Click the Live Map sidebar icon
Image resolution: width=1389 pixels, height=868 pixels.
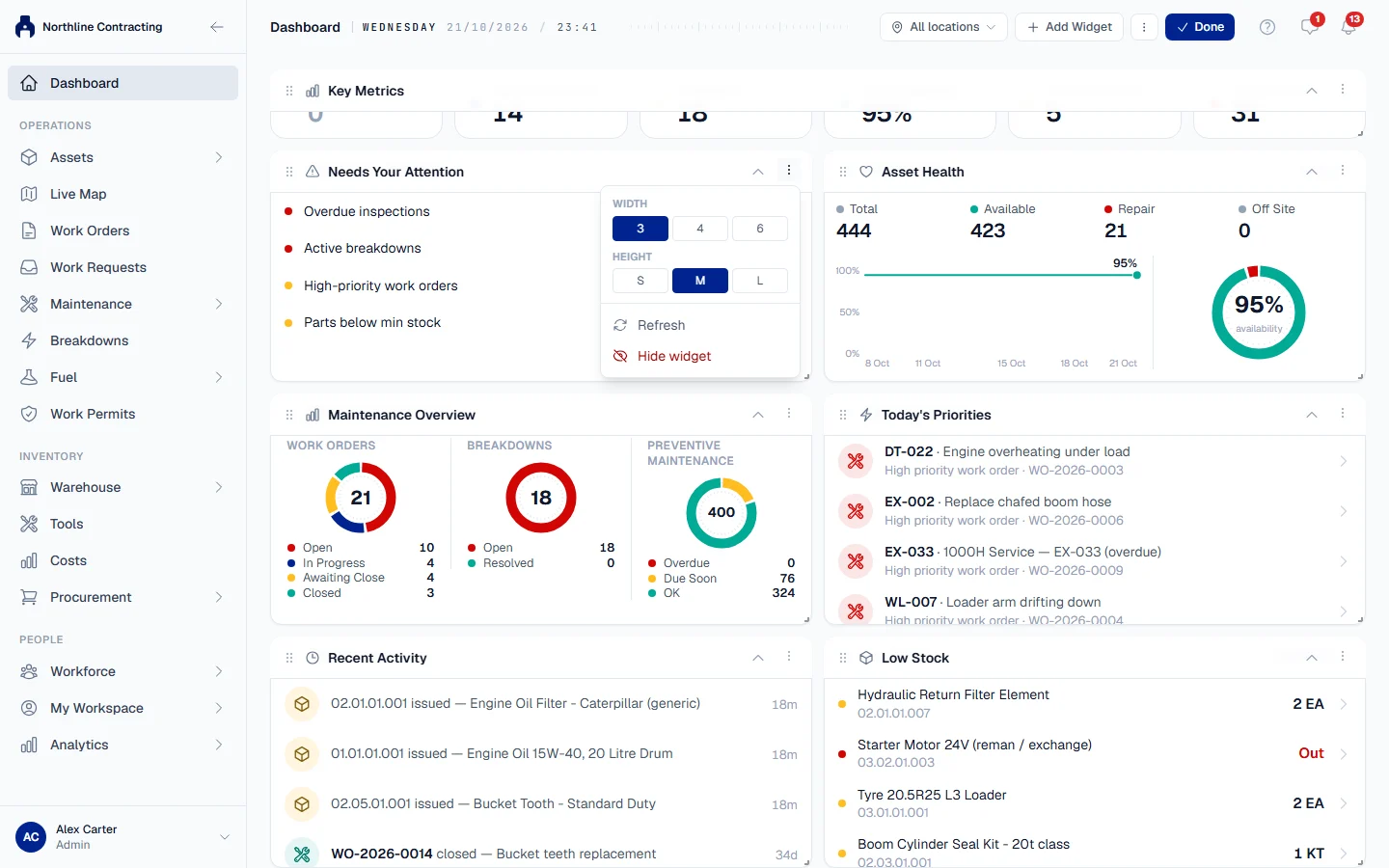point(29,194)
